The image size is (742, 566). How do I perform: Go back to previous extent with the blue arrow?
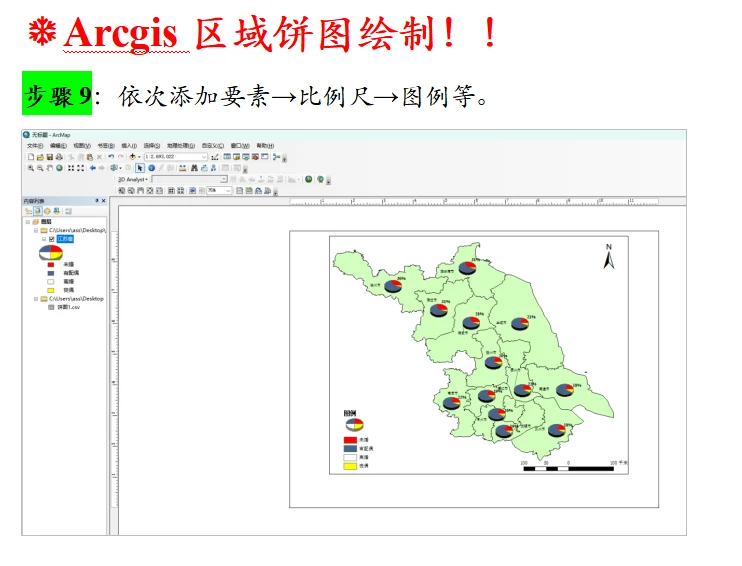93,168
